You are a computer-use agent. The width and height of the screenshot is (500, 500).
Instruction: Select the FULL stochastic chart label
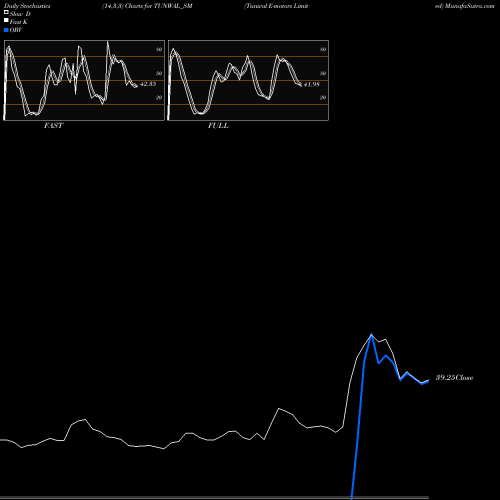[218, 126]
